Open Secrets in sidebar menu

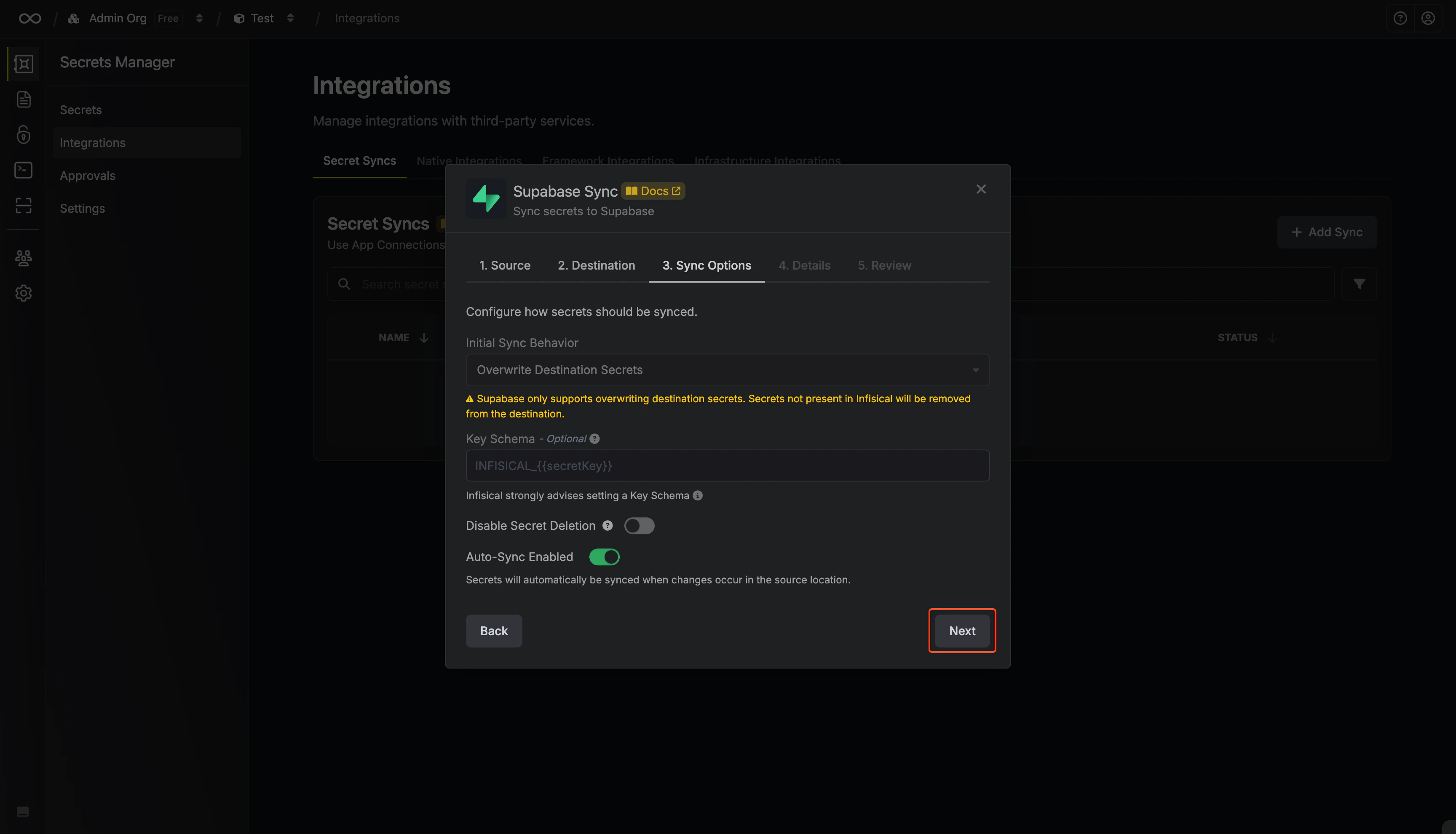(x=146, y=110)
